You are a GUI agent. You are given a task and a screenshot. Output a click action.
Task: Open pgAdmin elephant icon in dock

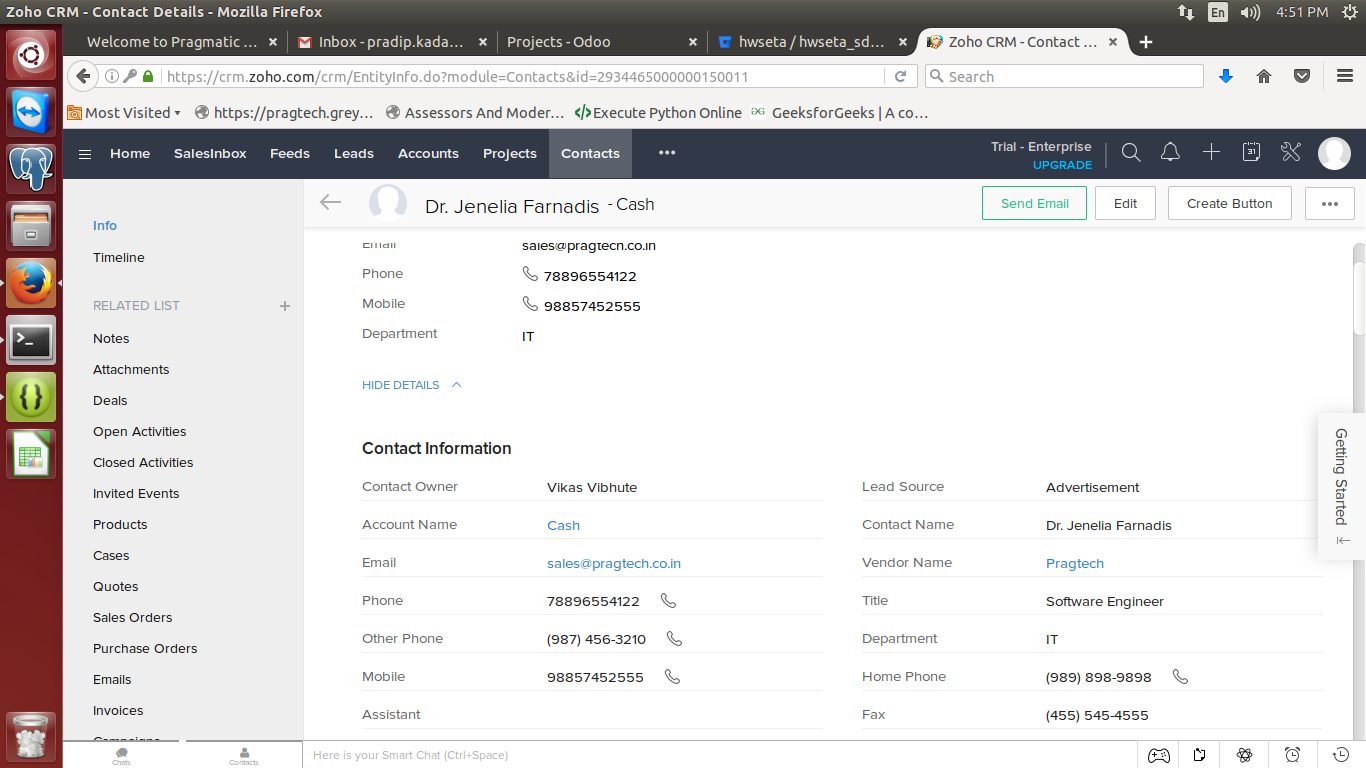tap(32, 167)
